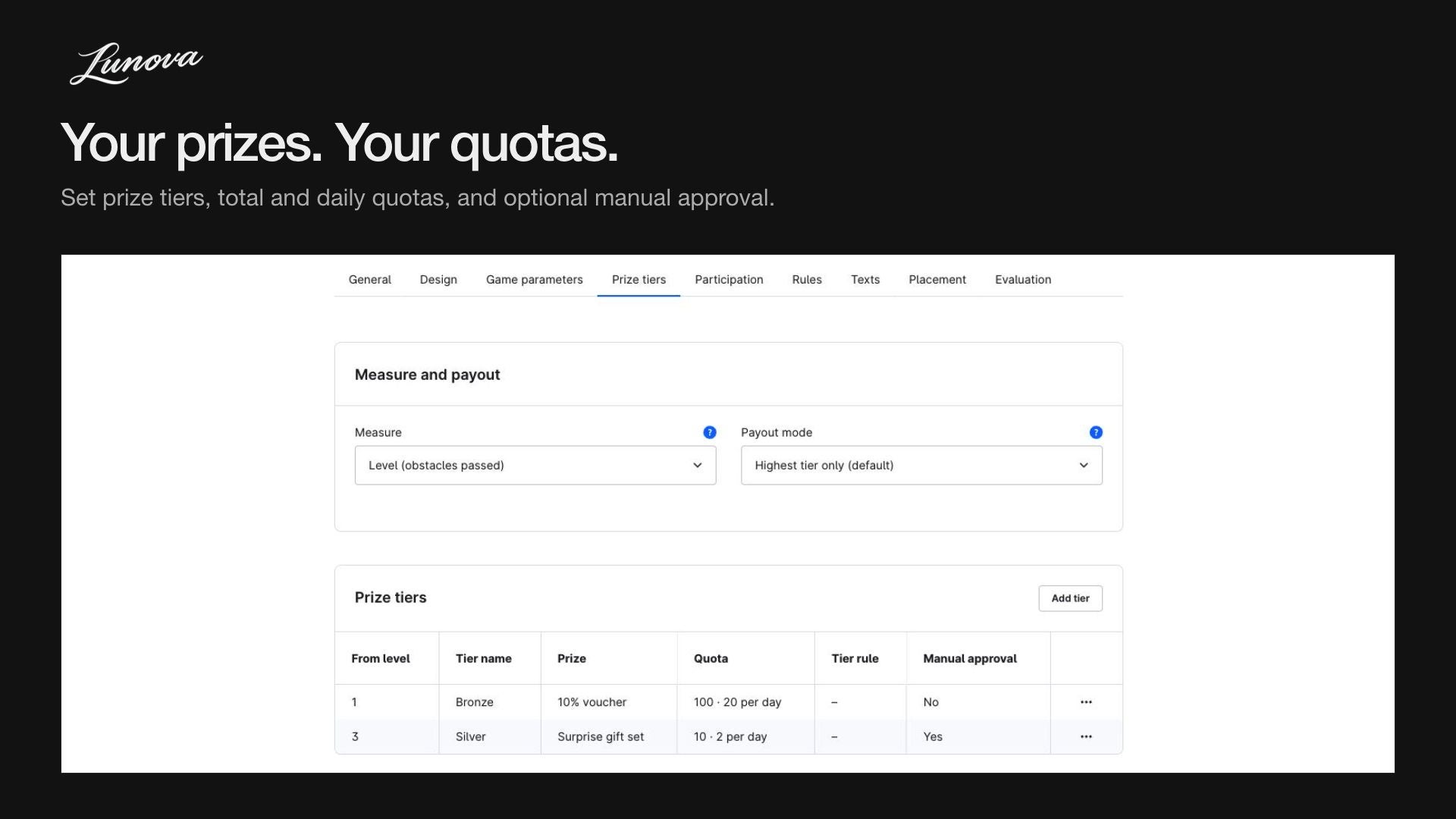The height and width of the screenshot is (819, 1456).
Task: Switch to the General tab
Action: click(x=370, y=280)
